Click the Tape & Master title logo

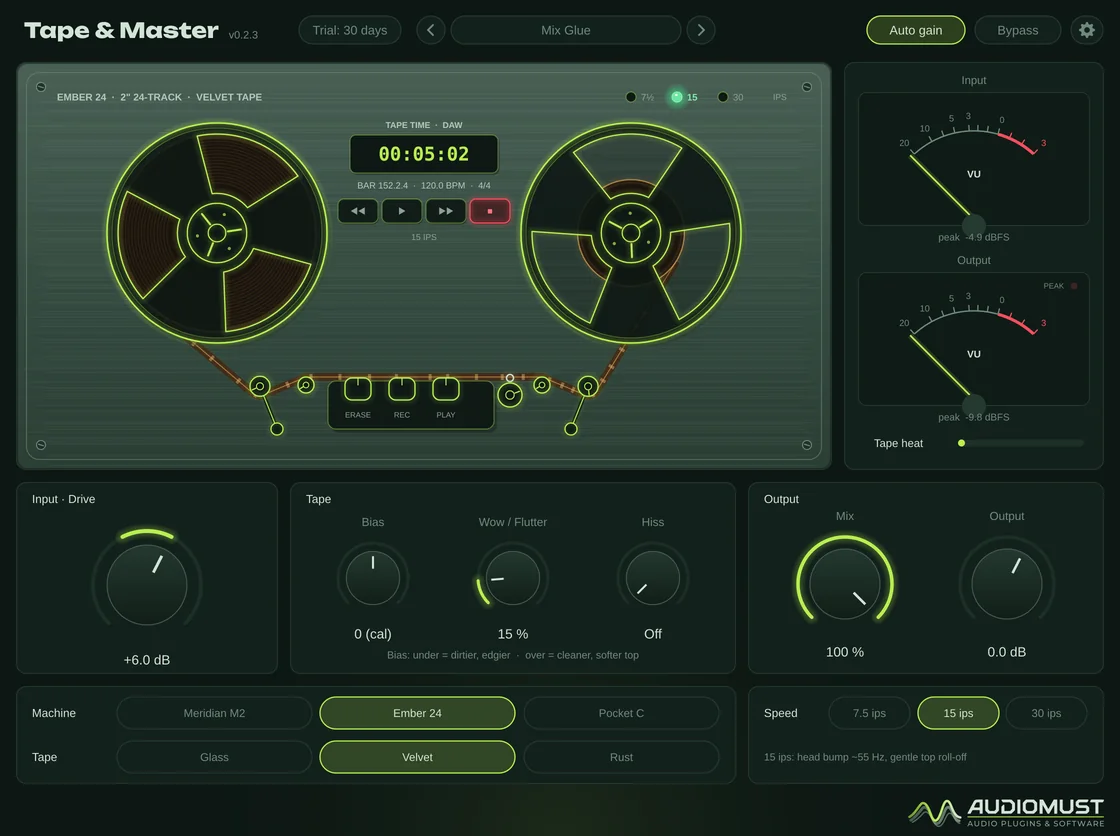click(x=121, y=31)
